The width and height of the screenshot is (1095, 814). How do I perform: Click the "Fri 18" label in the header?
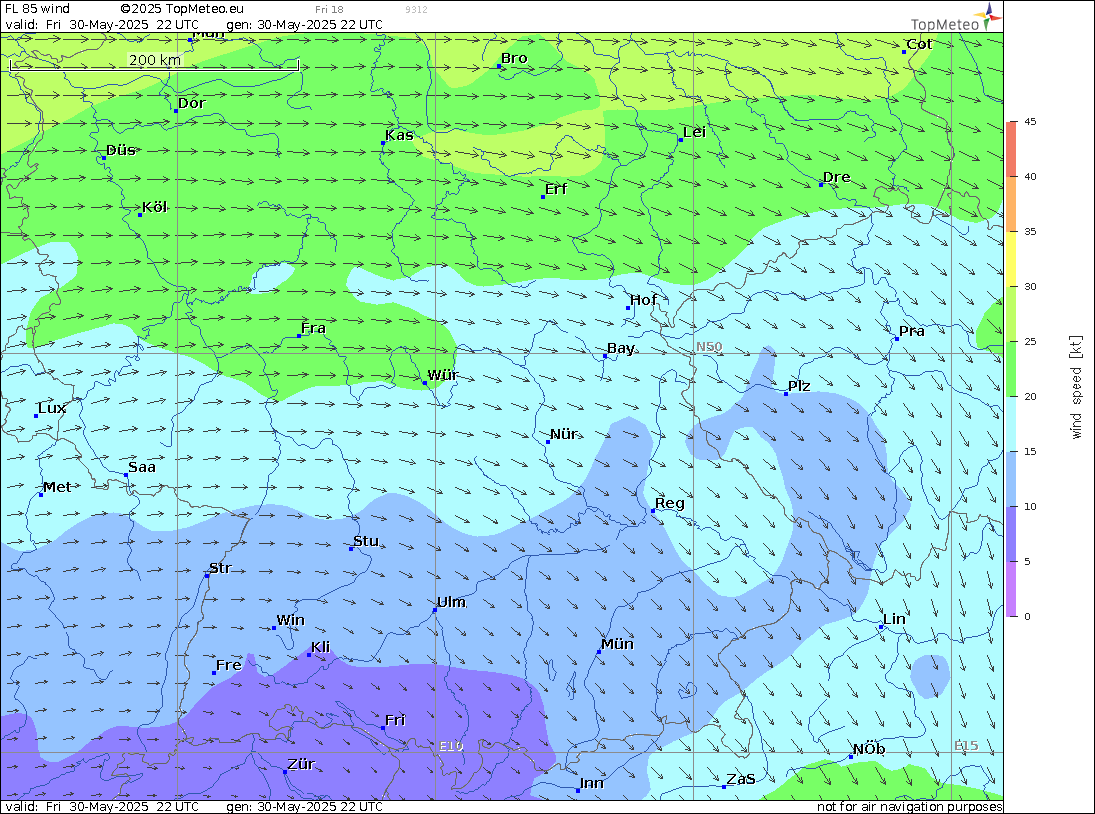click(329, 9)
